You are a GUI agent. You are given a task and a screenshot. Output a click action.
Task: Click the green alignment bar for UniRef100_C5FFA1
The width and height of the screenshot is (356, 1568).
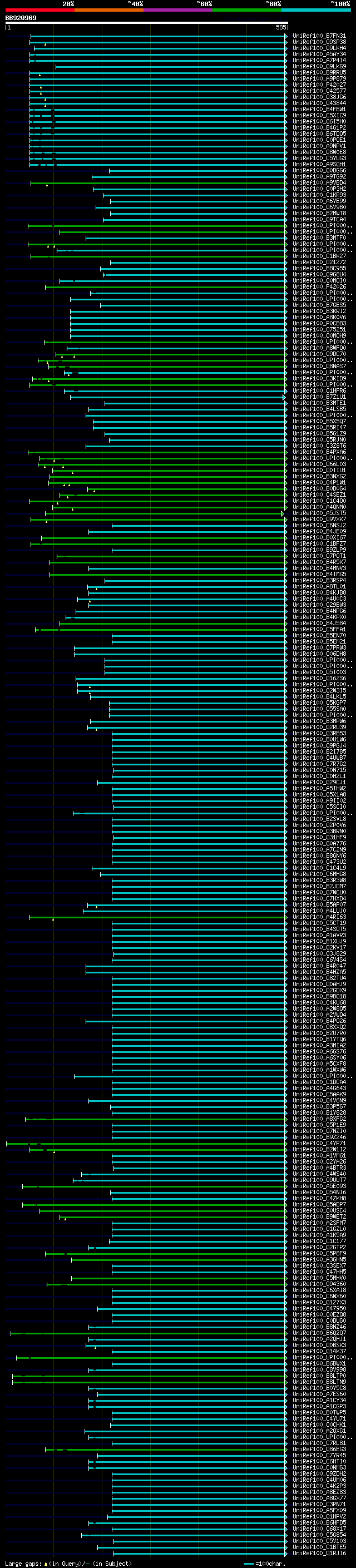coord(161,630)
